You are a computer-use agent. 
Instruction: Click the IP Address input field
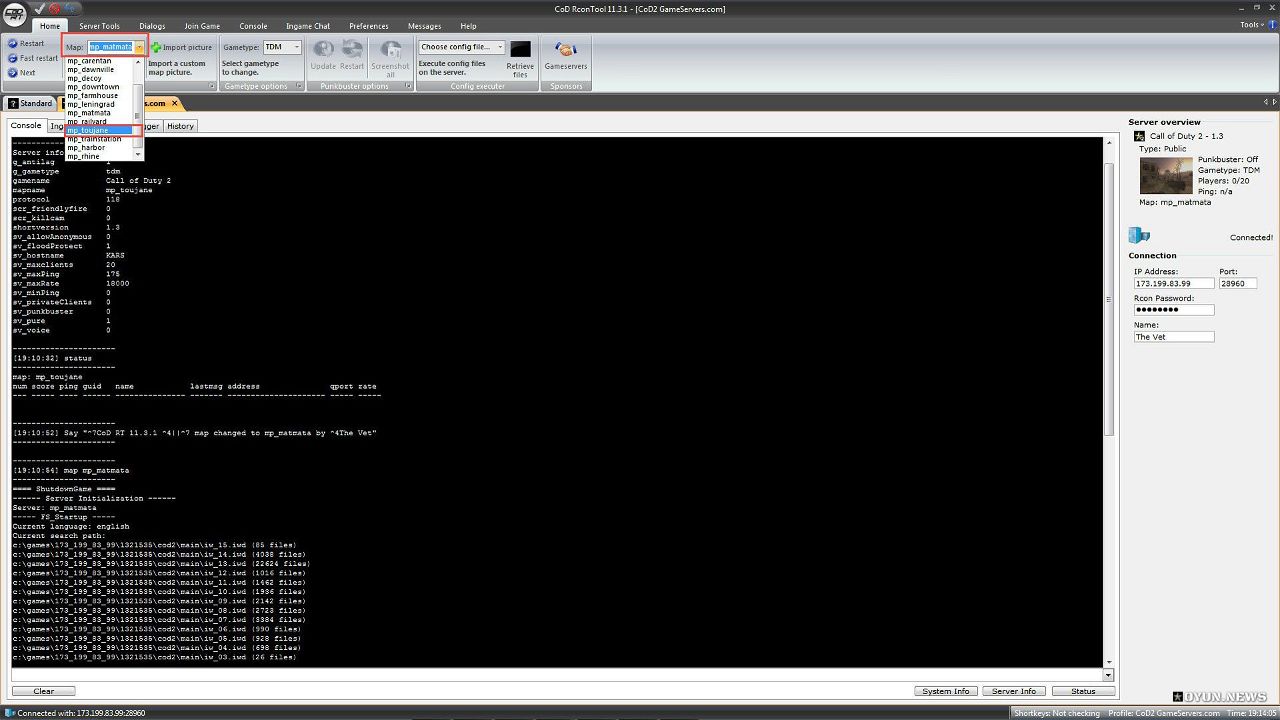pyautogui.click(x=1174, y=283)
